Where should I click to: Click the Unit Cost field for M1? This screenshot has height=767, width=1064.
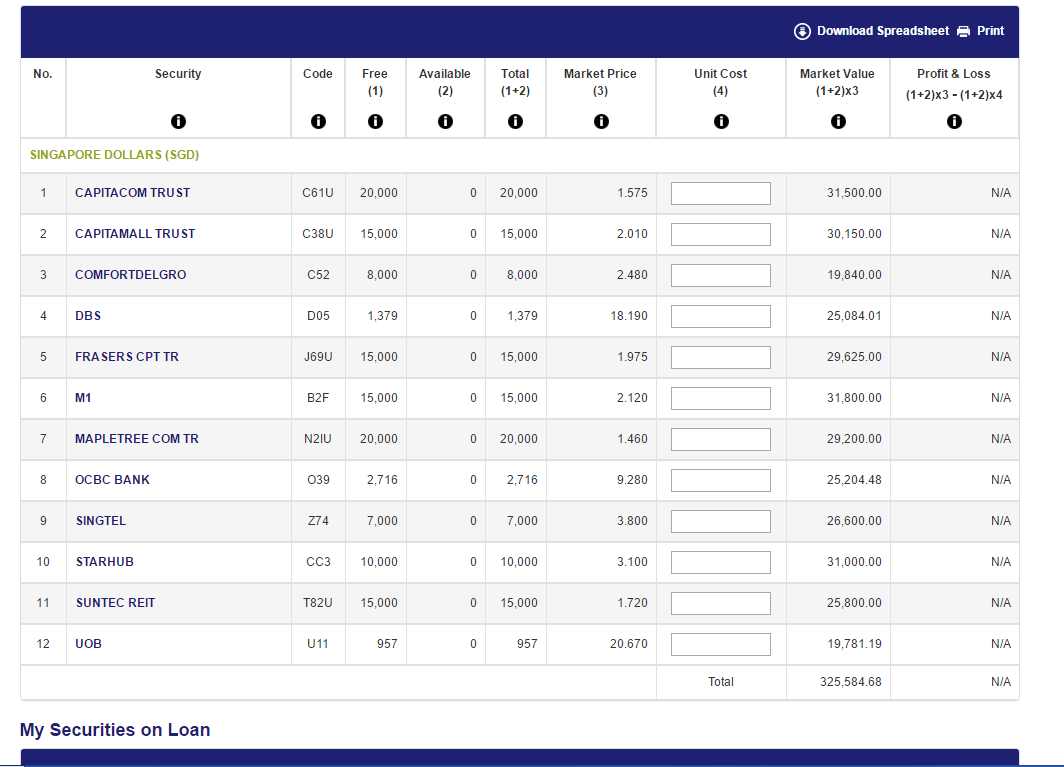coord(720,398)
